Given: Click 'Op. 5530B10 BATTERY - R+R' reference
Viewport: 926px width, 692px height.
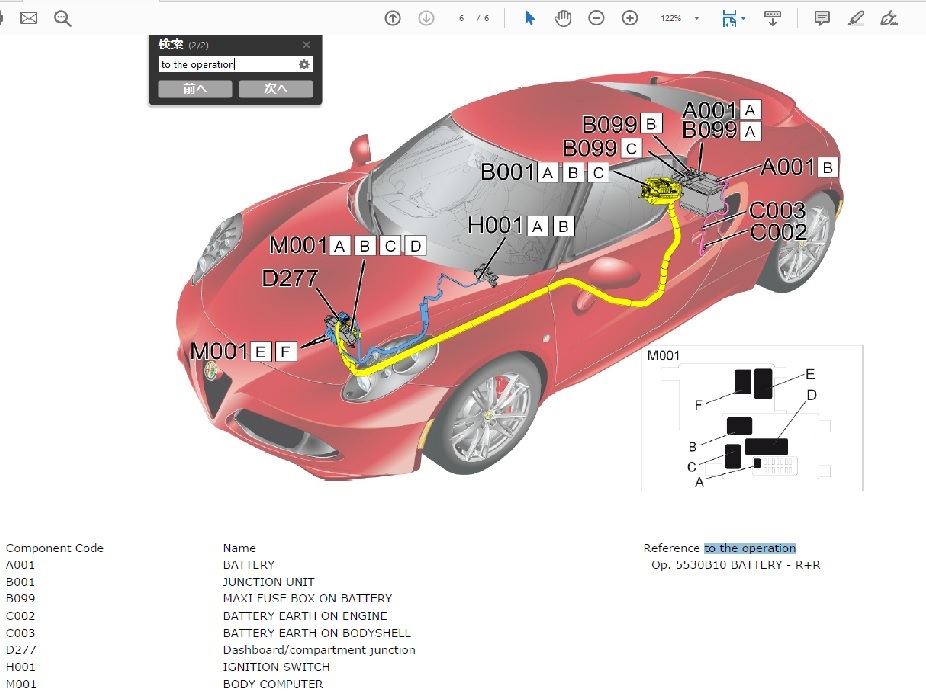Looking at the screenshot, I should (x=736, y=564).
